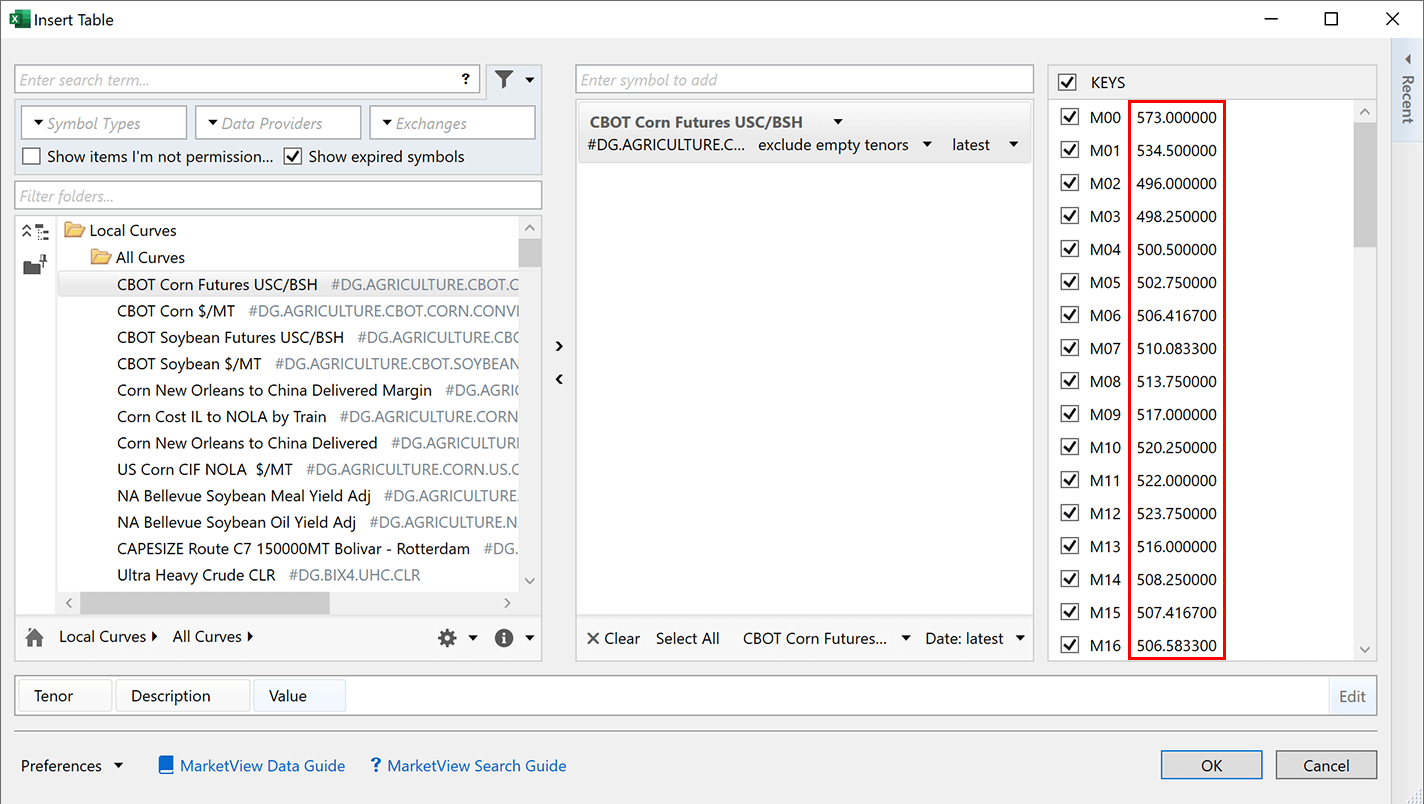Viewport: 1424px width, 804px height.
Task: Uncheck the M03 checkbox
Action: tap(1070, 216)
